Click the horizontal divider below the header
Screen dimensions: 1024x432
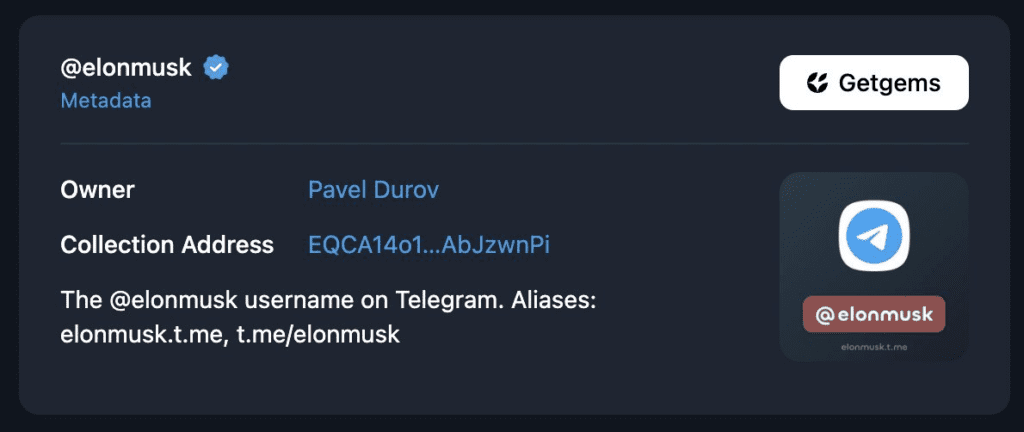(514, 144)
